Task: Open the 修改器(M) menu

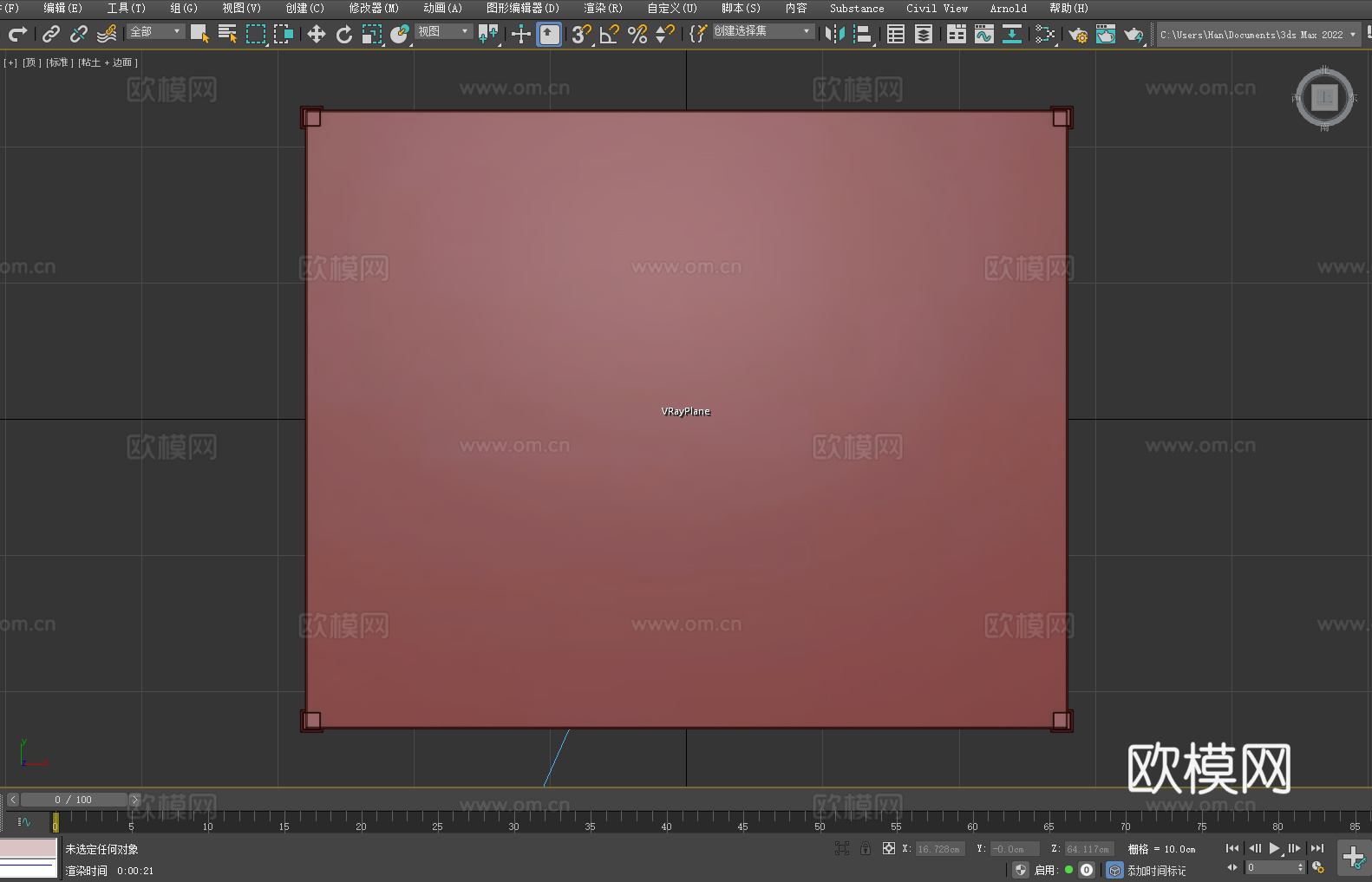Action: [374, 8]
